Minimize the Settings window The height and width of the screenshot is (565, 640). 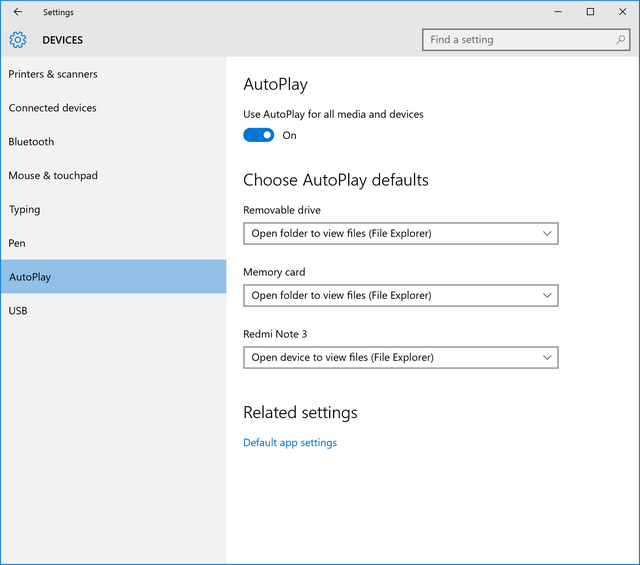pos(558,12)
